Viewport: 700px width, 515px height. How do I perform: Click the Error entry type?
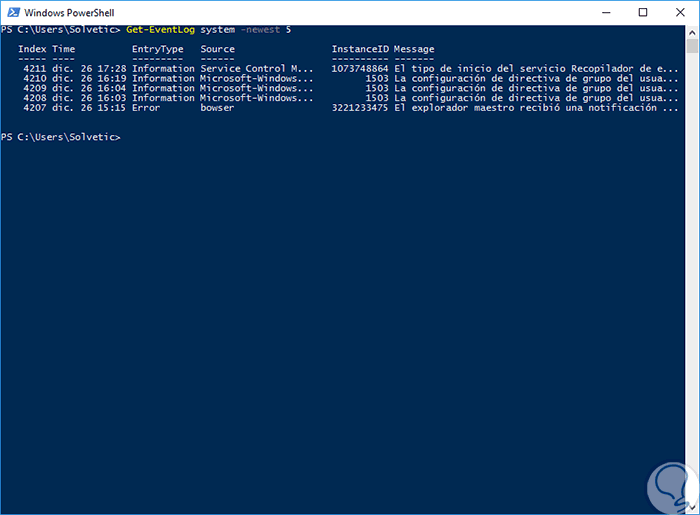pyautogui.click(x=146, y=108)
